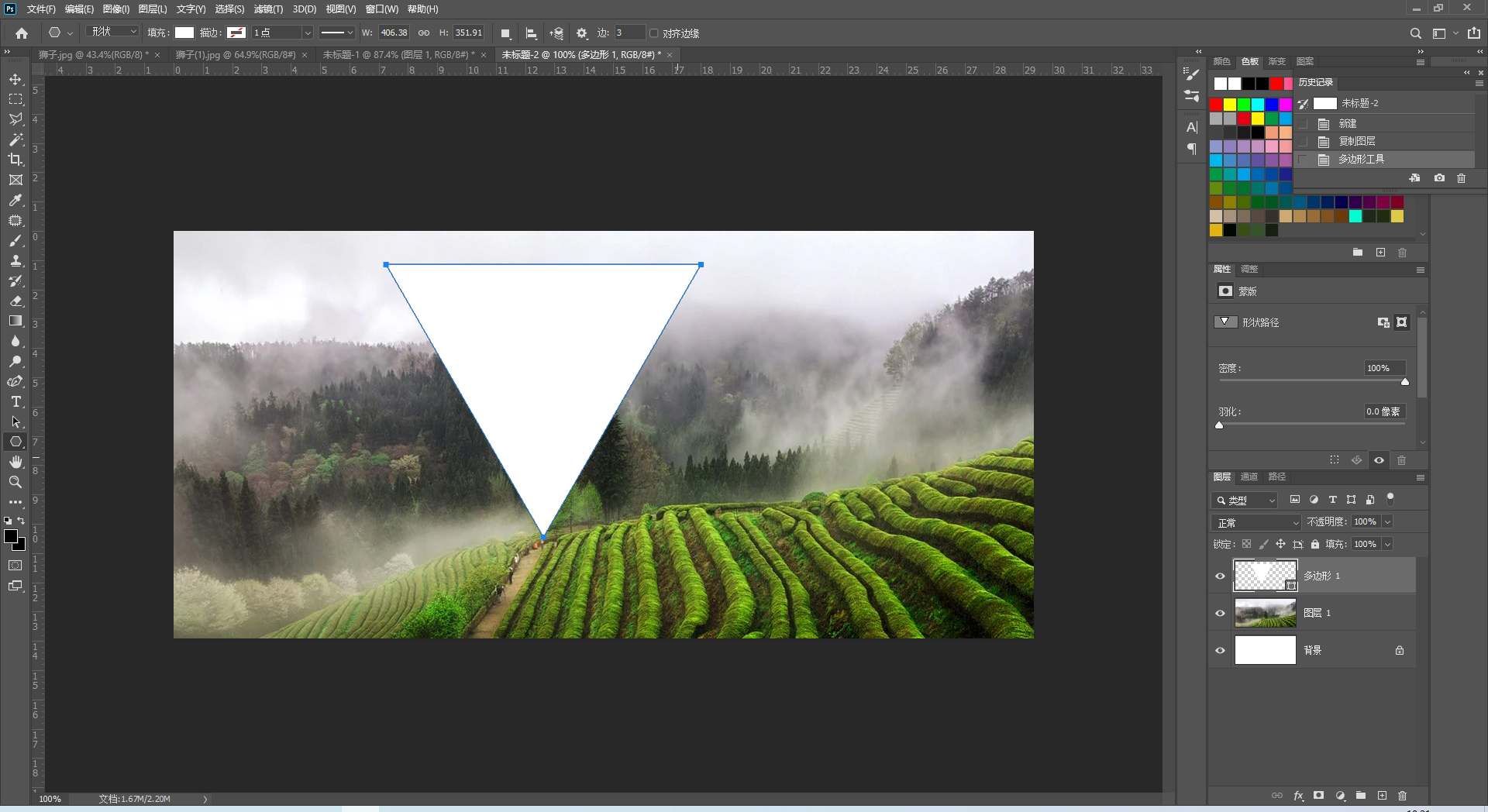Viewport: 1488px width, 812px height.
Task: Open the 滤镜(T) menu
Action: (268, 9)
